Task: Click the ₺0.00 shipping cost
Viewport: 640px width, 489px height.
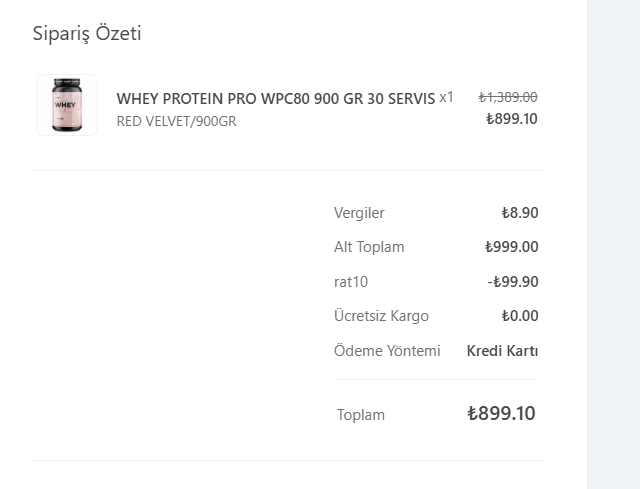Action: tap(520, 316)
